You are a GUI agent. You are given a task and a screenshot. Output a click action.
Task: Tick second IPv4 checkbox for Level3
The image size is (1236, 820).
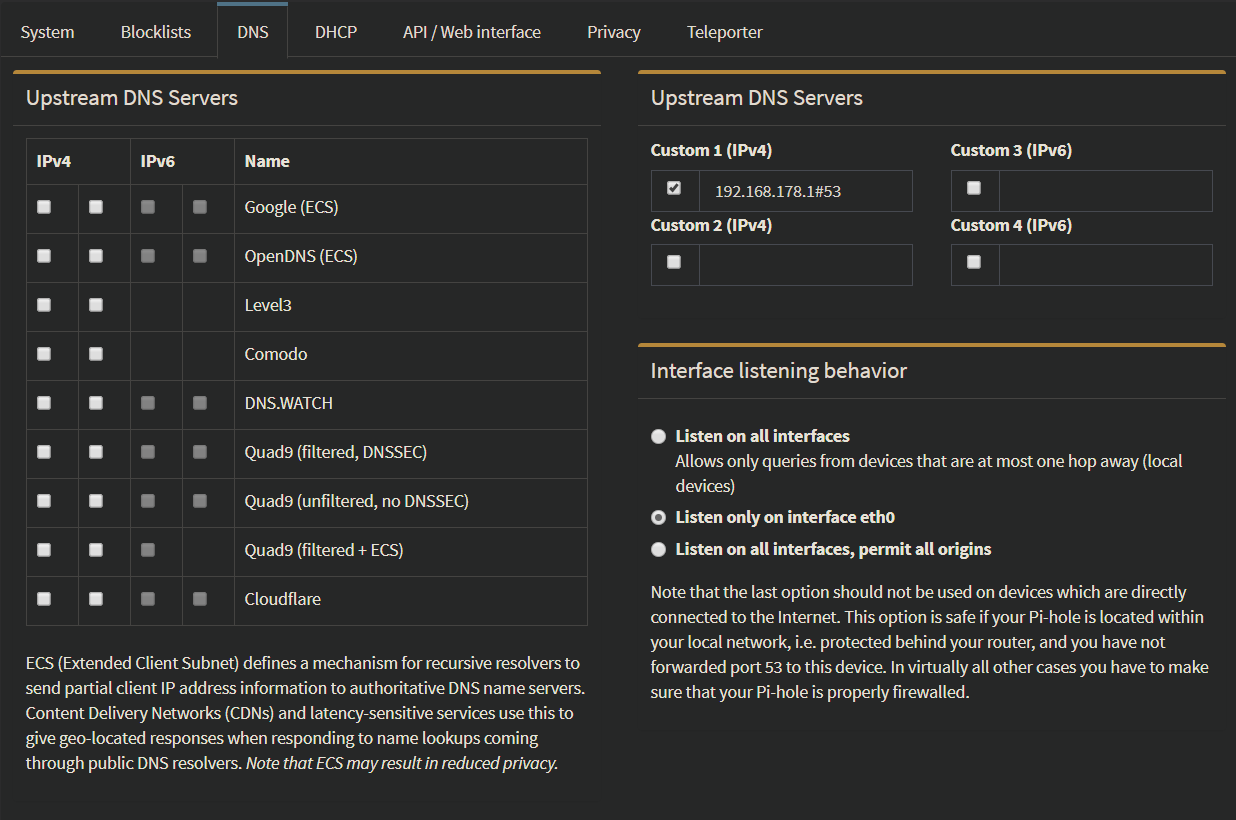point(96,305)
